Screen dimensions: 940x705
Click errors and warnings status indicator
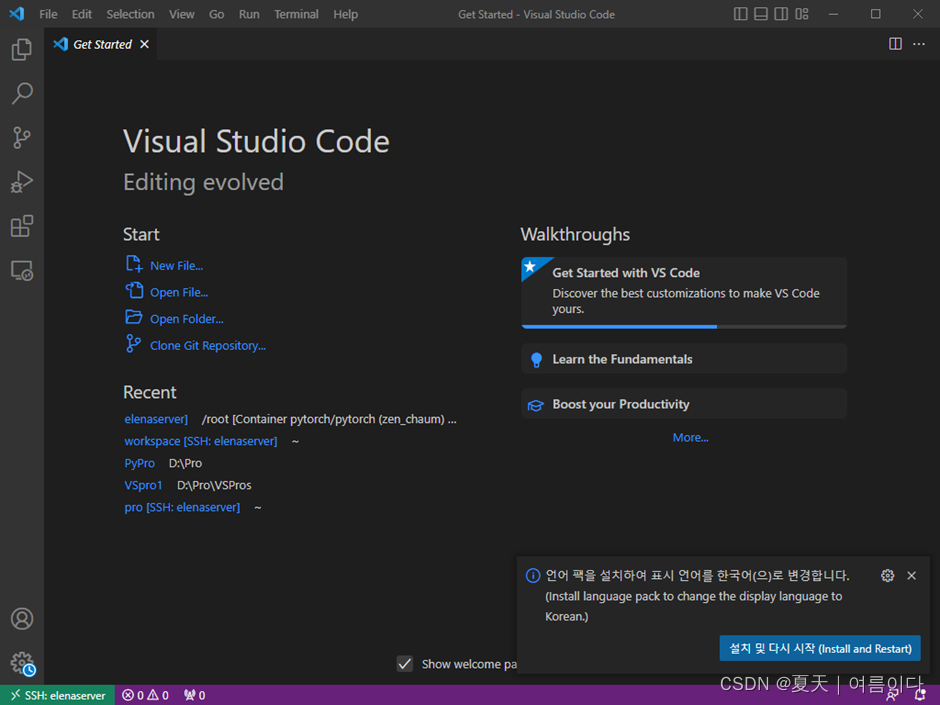coord(145,695)
